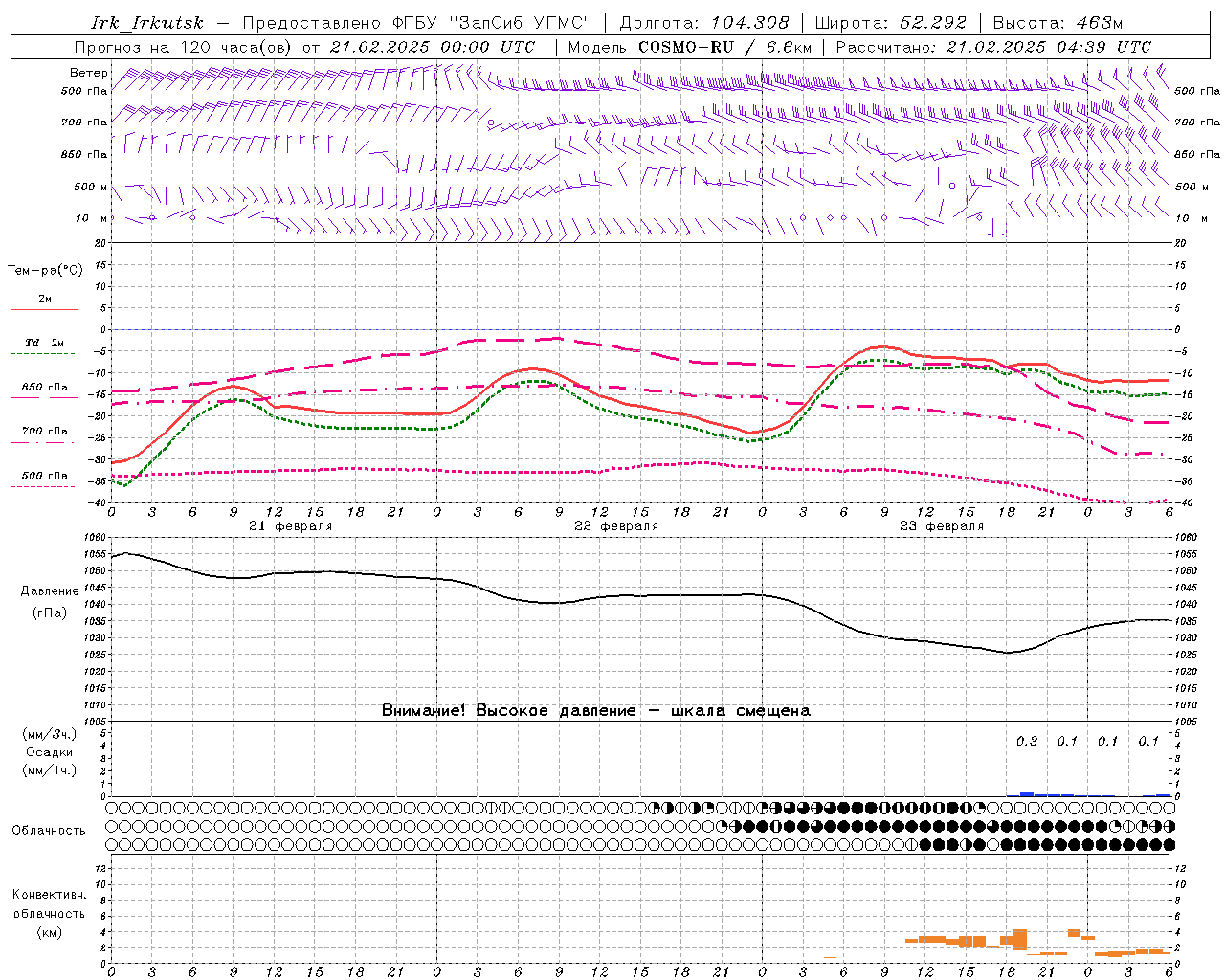Click the longitude value Долгота: 104.308
This screenshot has height=980, width=1225.
click(x=704, y=23)
